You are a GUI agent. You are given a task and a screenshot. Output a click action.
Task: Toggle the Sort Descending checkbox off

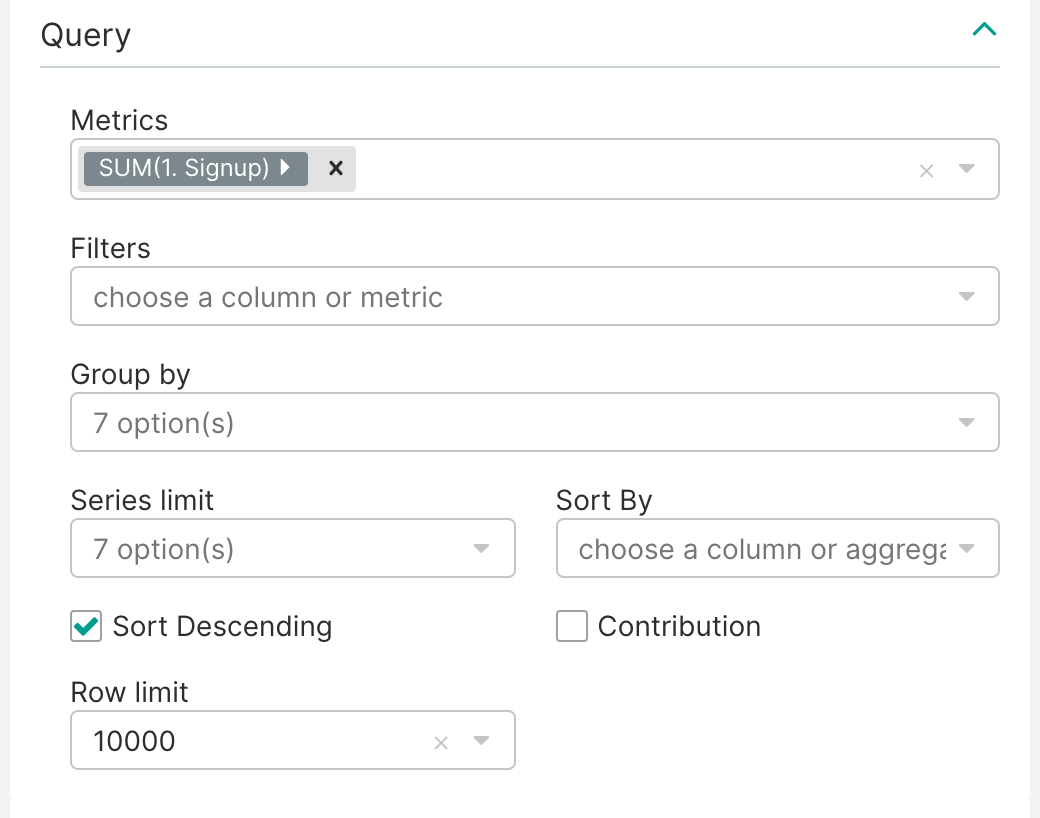(85, 626)
